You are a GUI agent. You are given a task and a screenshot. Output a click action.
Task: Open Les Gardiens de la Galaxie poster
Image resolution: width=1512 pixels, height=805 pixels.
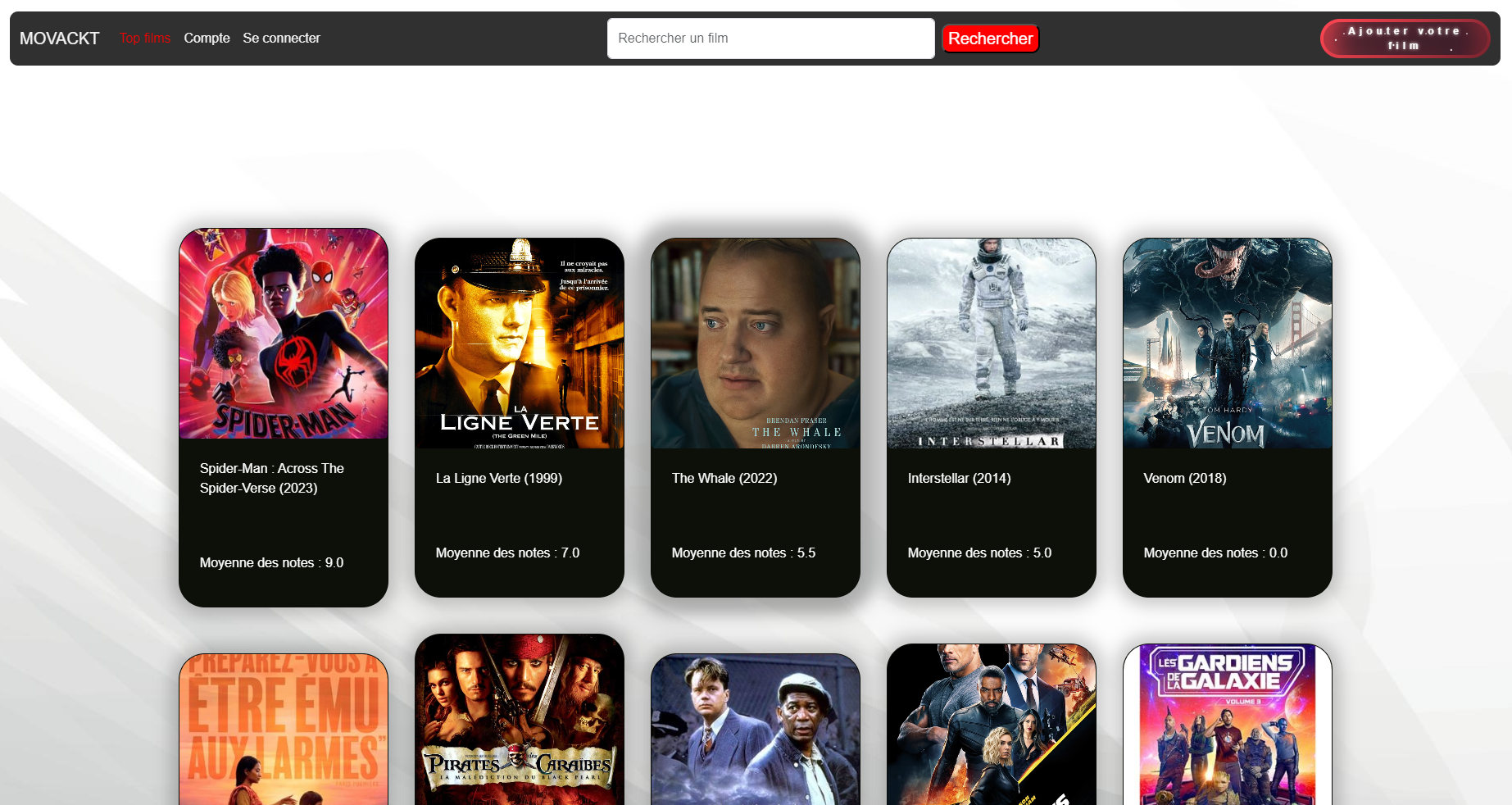1228,725
